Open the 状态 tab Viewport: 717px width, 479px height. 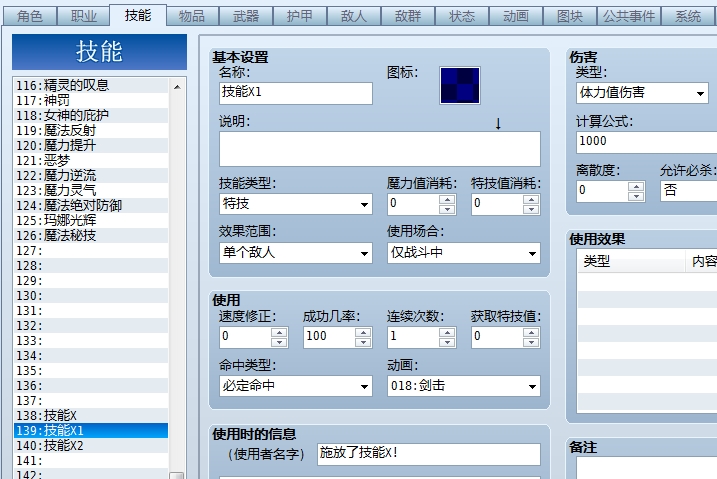click(461, 16)
